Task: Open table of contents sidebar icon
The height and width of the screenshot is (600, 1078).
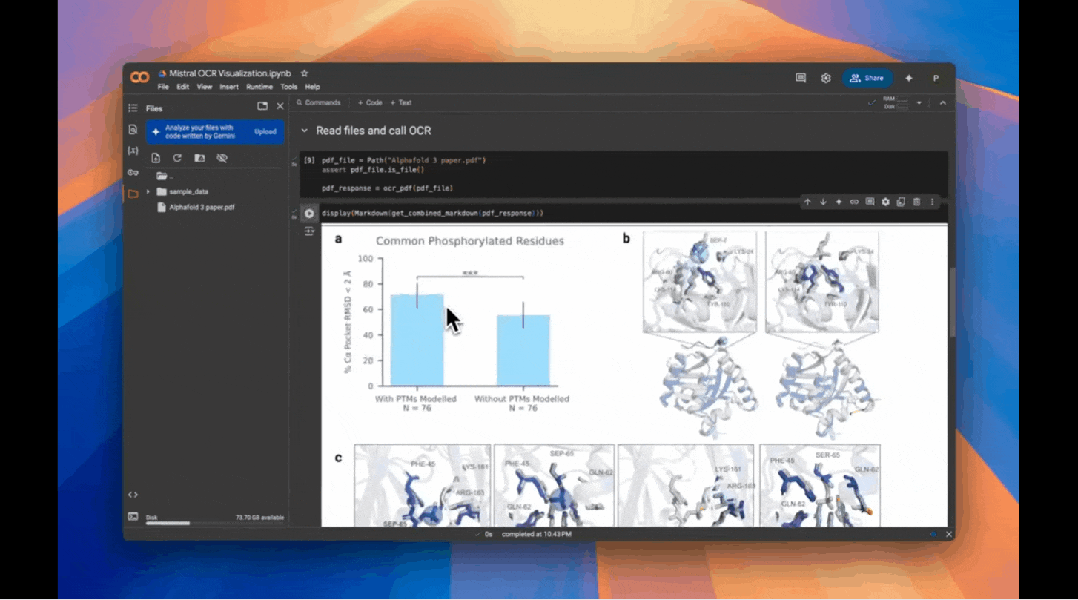Action: [x=133, y=108]
